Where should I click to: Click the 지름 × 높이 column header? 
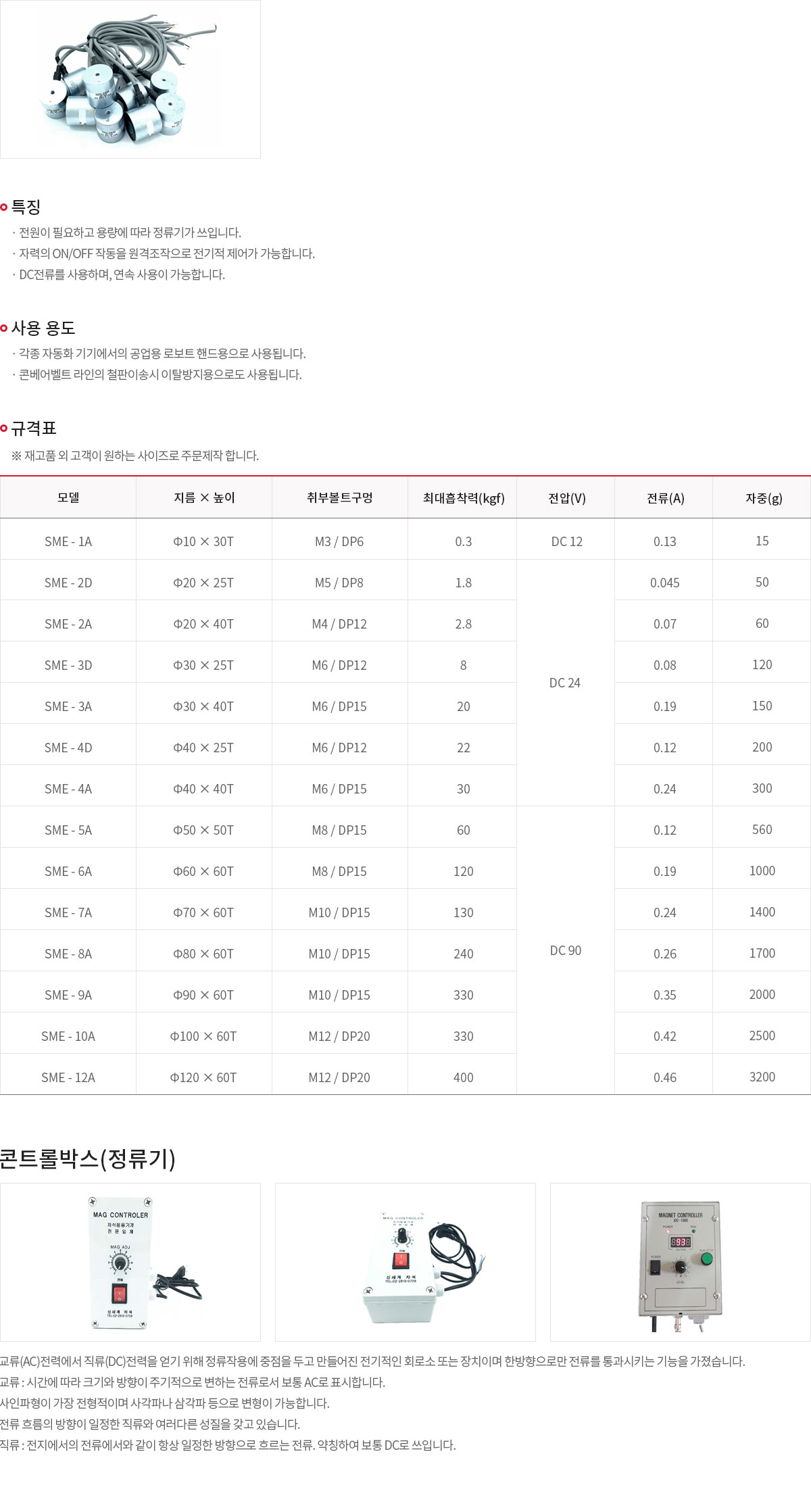click(203, 497)
